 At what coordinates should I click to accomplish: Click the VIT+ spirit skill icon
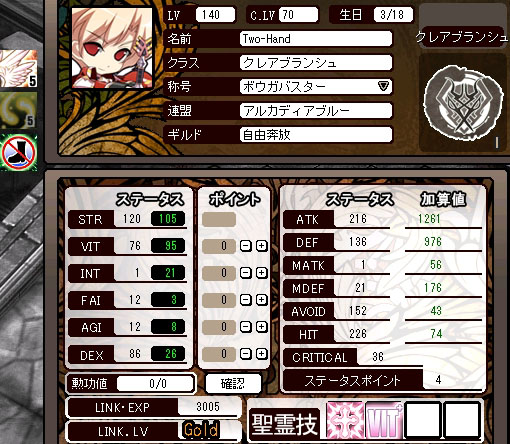pos(384,420)
